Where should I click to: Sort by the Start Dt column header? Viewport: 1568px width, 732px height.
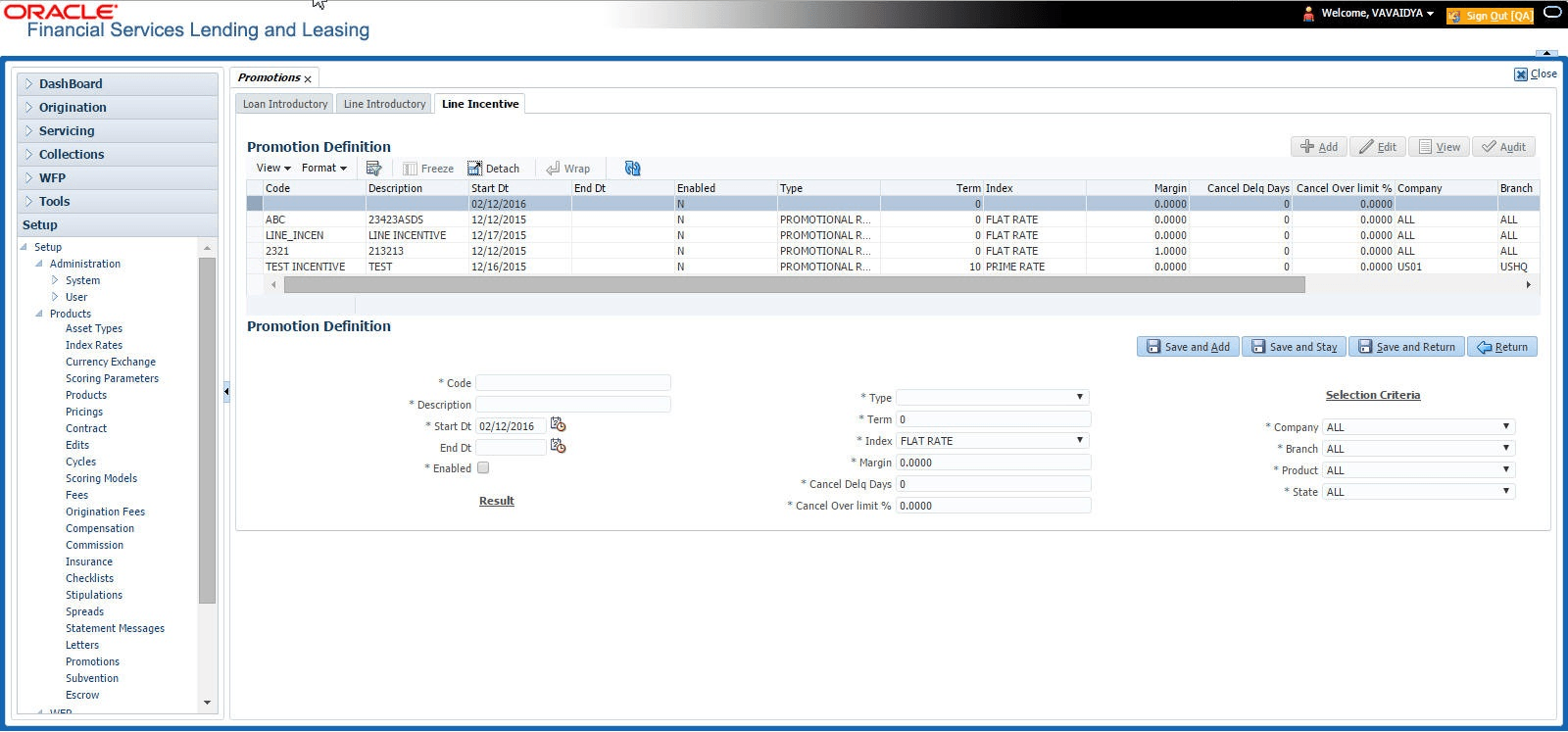click(519, 188)
